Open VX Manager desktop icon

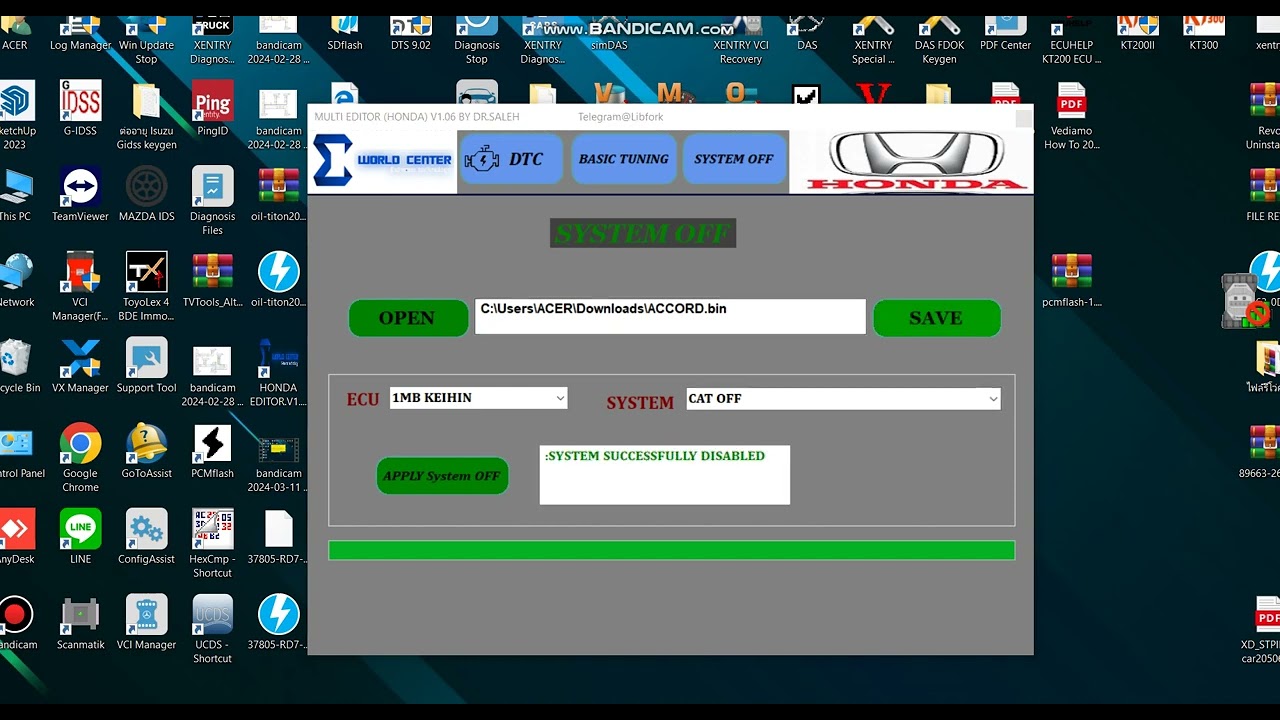coord(80,365)
